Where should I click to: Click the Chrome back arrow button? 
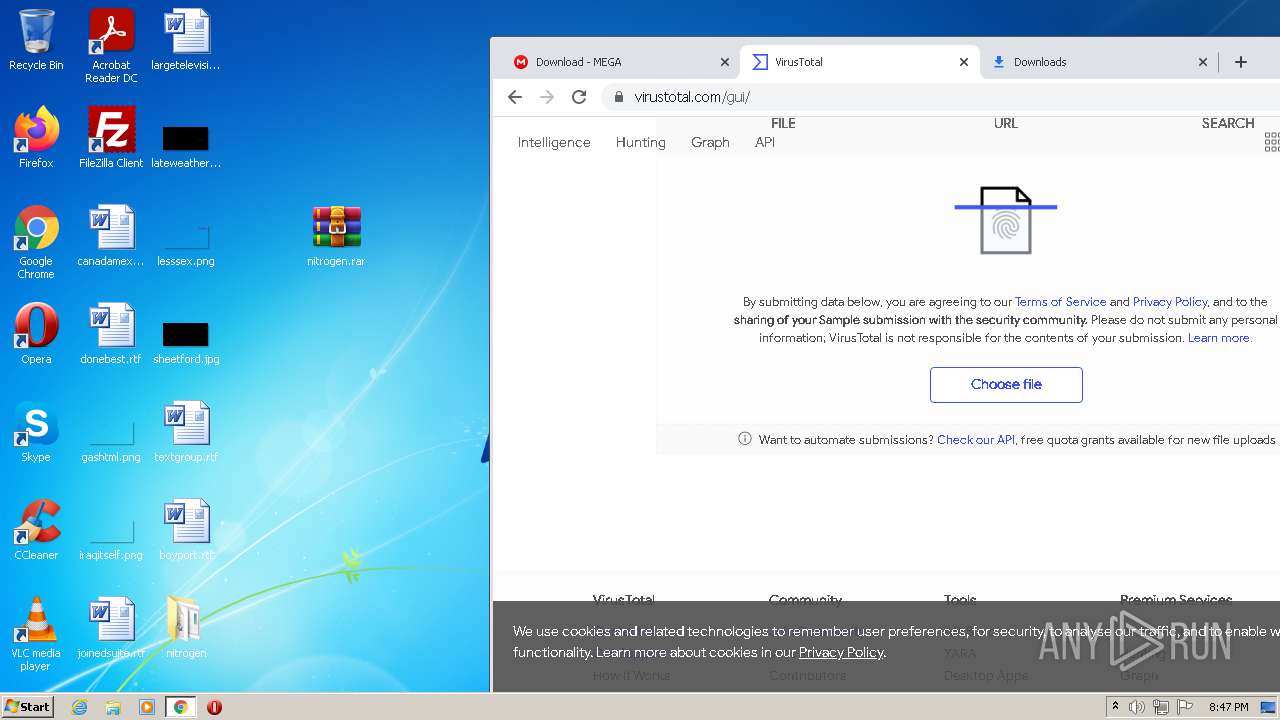[x=515, y=97]
